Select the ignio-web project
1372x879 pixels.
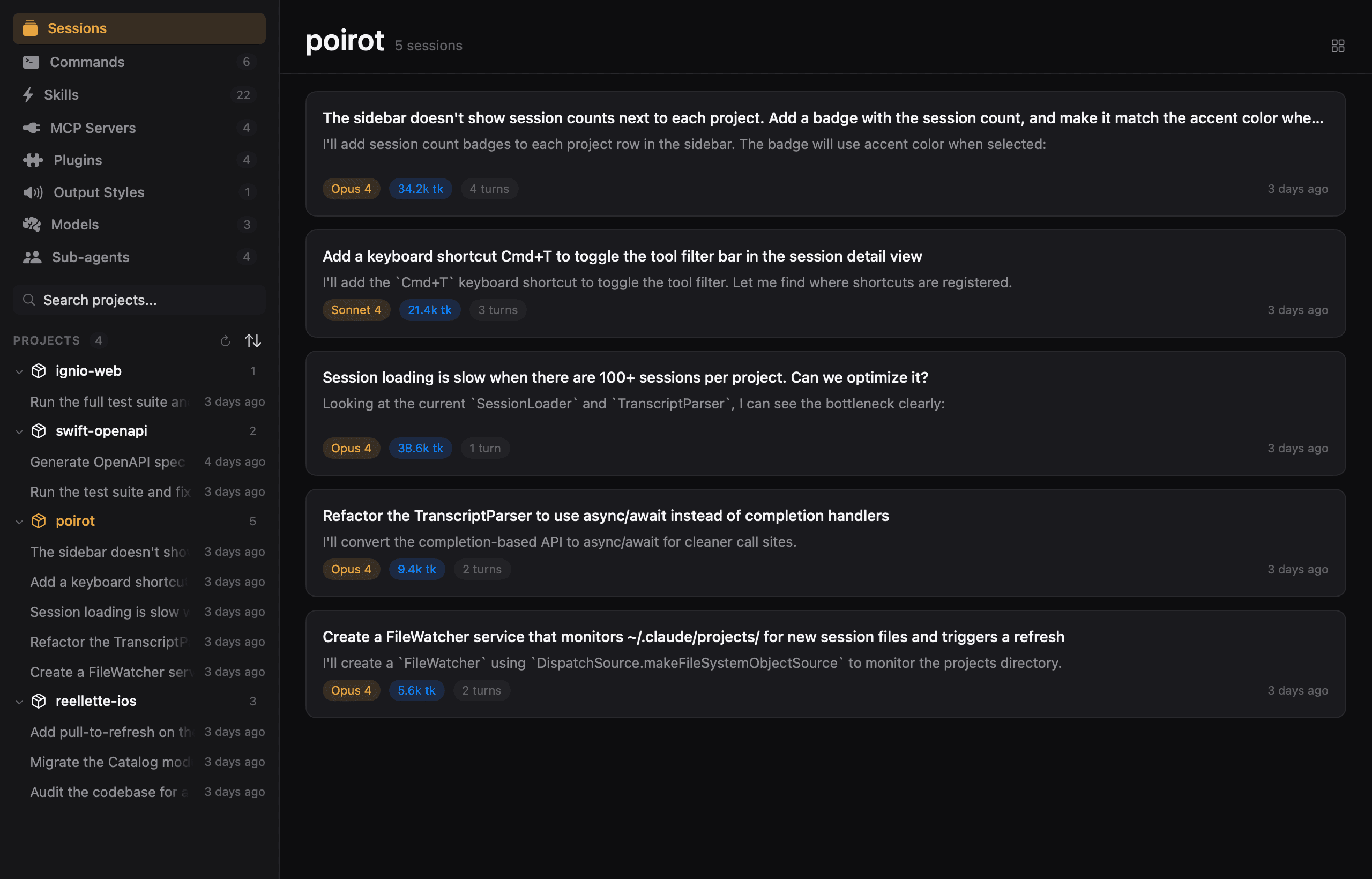click(x=88, y=370)
